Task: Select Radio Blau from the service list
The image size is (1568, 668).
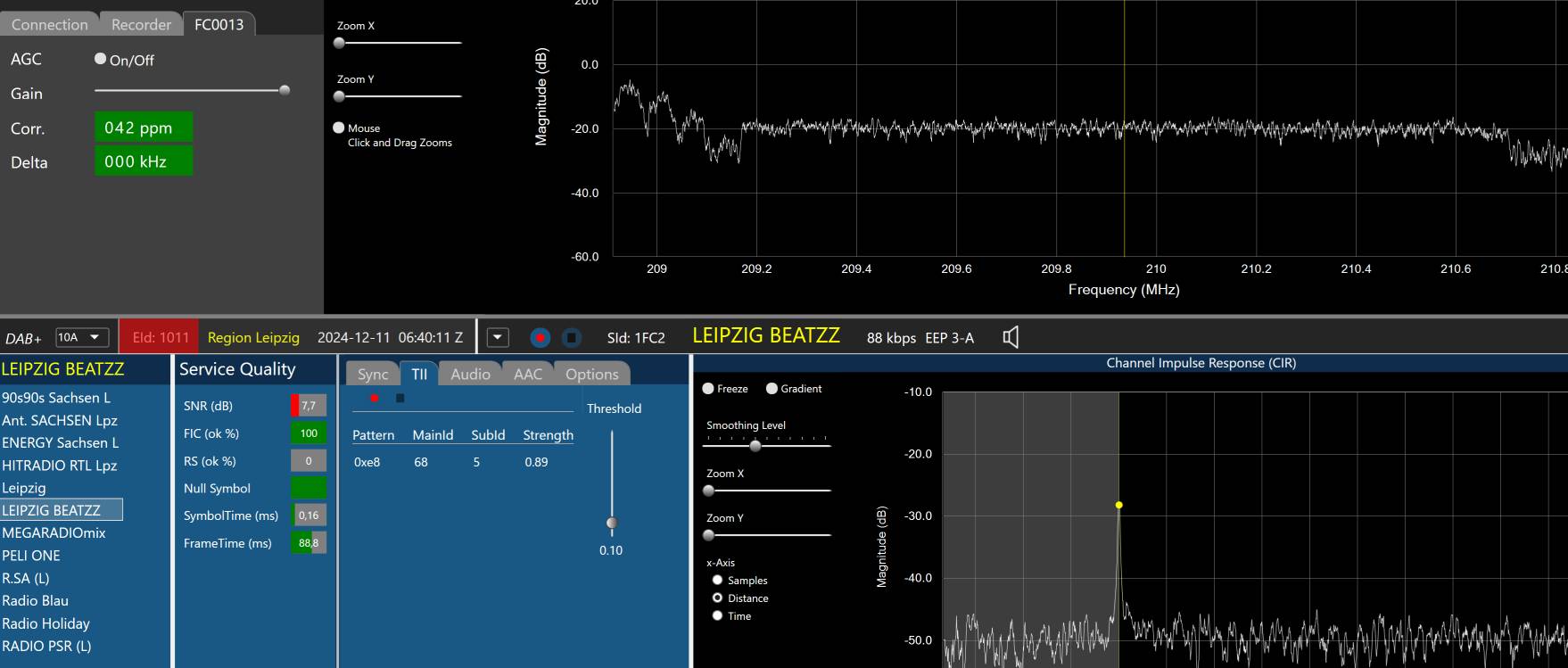Action: coord(36,600)
